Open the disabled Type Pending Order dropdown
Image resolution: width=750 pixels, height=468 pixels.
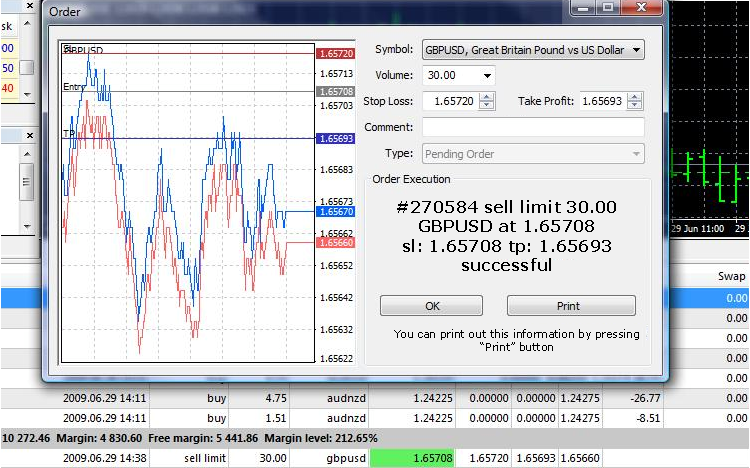click(533, 154)
